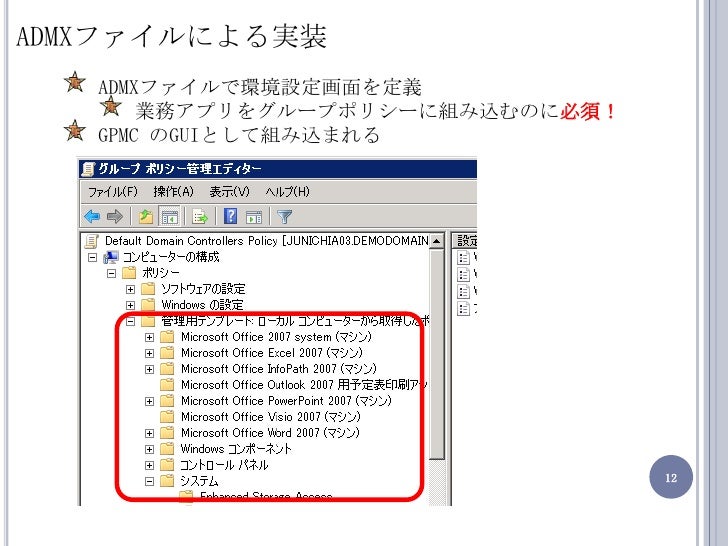Click the tree pane scroll up arrow
Screen dimensions: 728x546
[436, 240]
